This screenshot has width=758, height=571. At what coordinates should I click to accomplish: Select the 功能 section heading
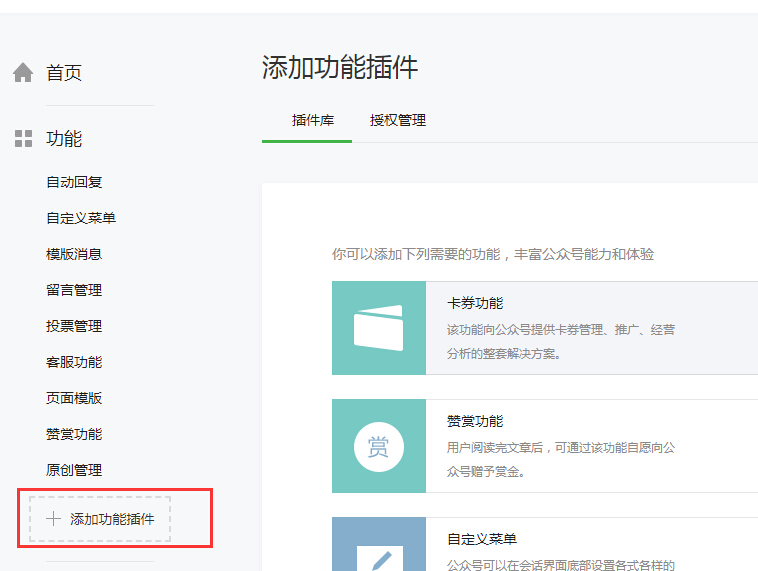(64, 139)
